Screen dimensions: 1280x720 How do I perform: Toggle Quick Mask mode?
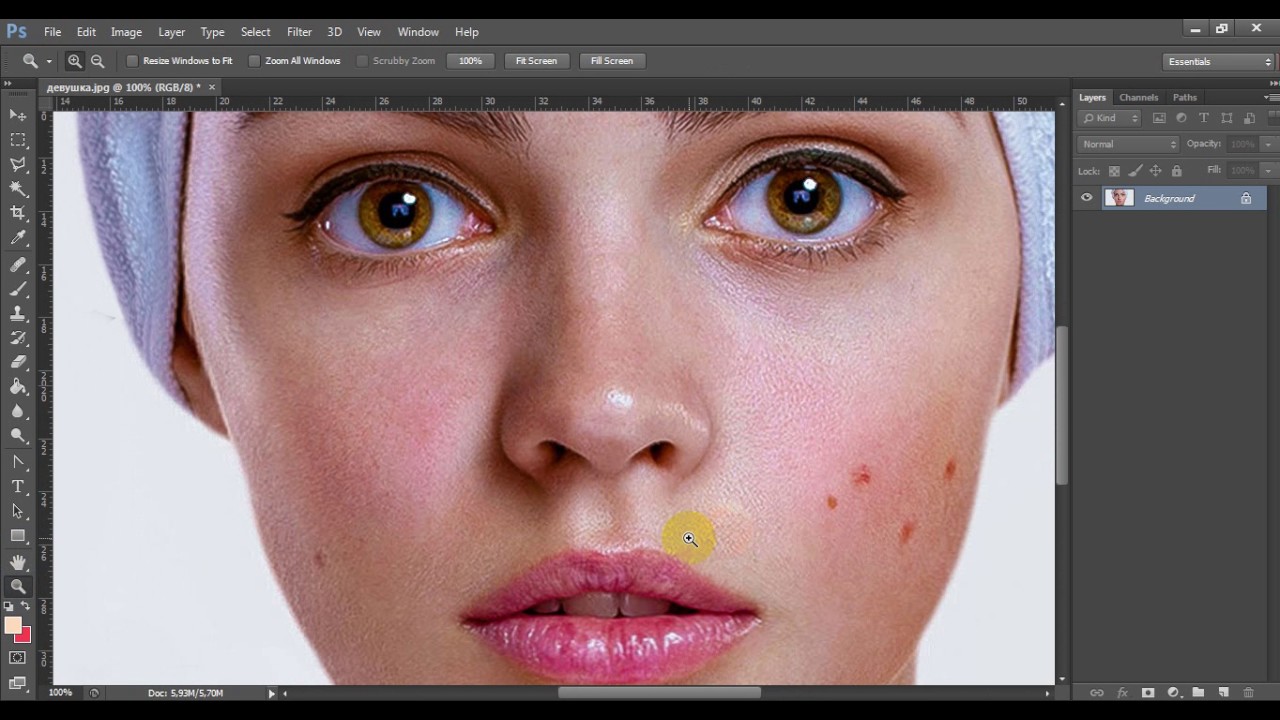coord(18,658)
